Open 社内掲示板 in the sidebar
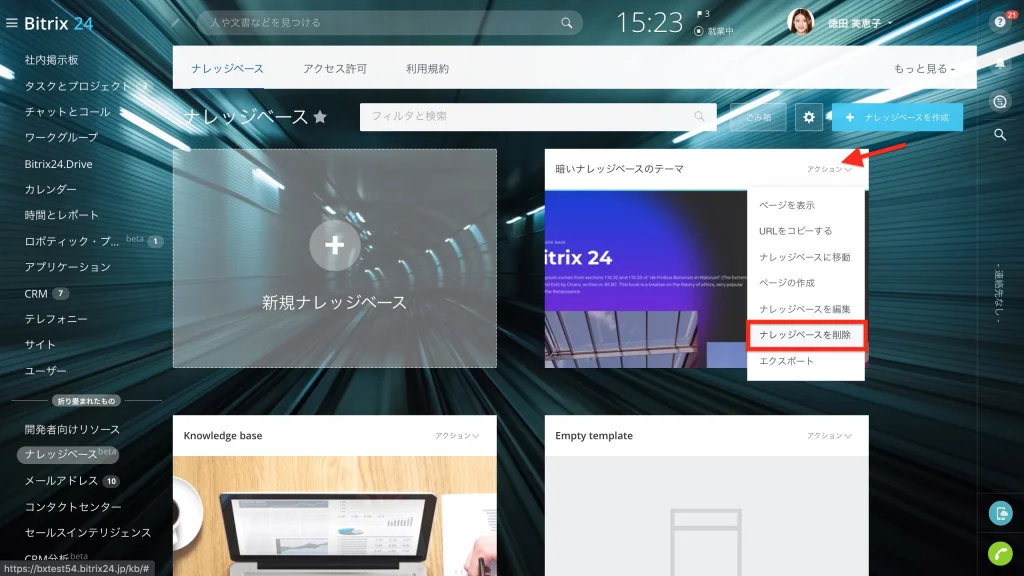Screen dimensions: 1024x576 pyautogui.click(x=52, y=60)
